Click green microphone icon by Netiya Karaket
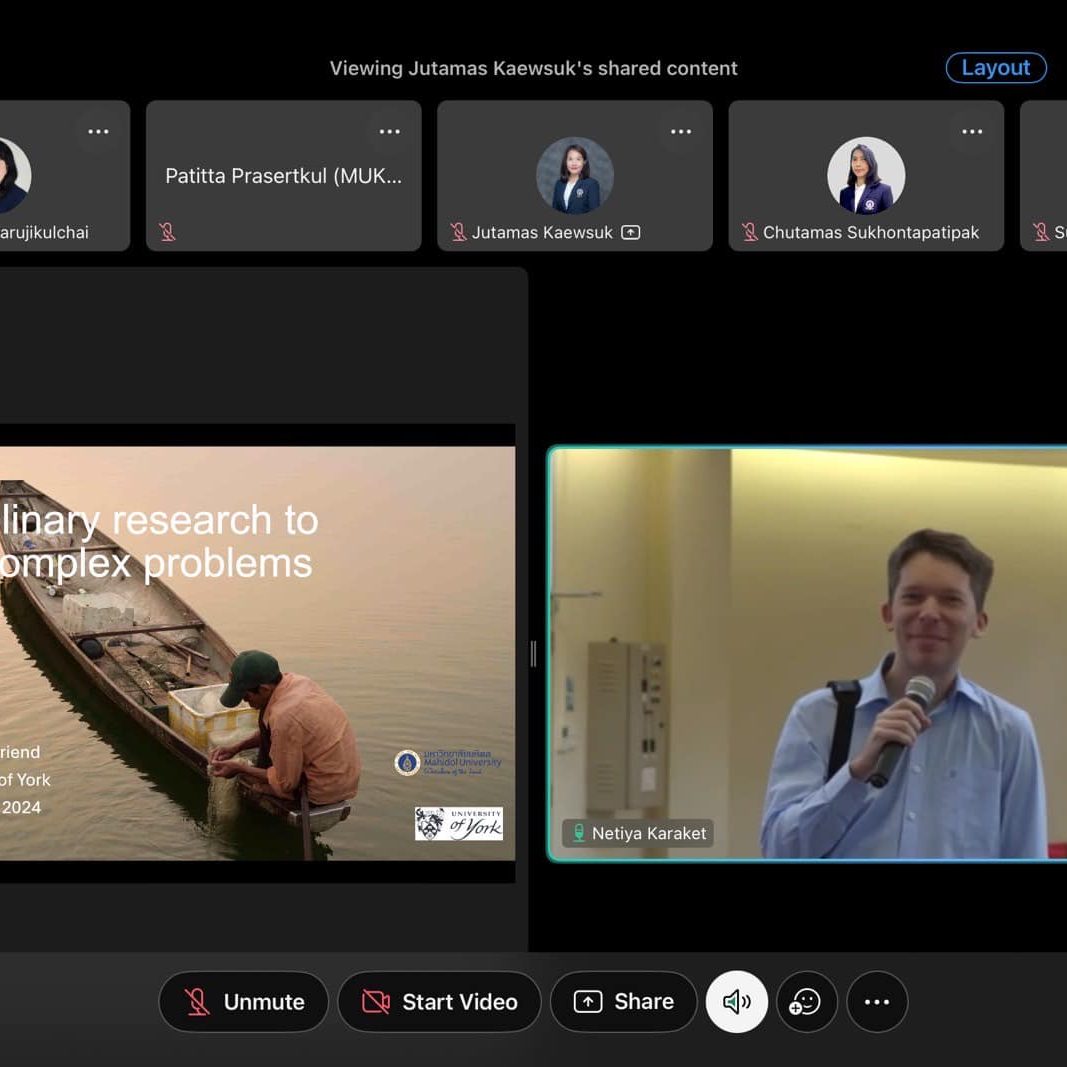 [578, 833]
